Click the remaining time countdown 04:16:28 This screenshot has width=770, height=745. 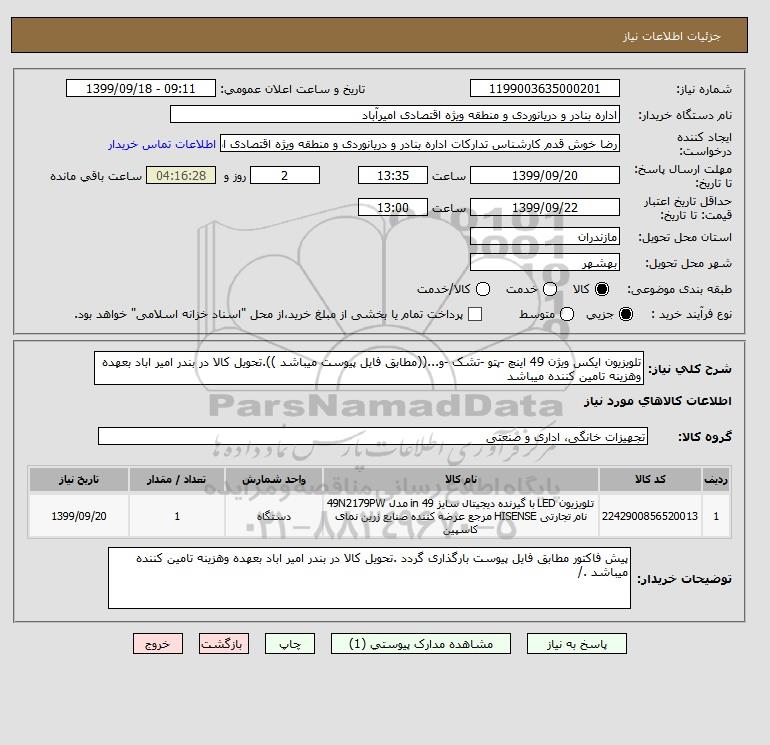(x=181, y=175)
